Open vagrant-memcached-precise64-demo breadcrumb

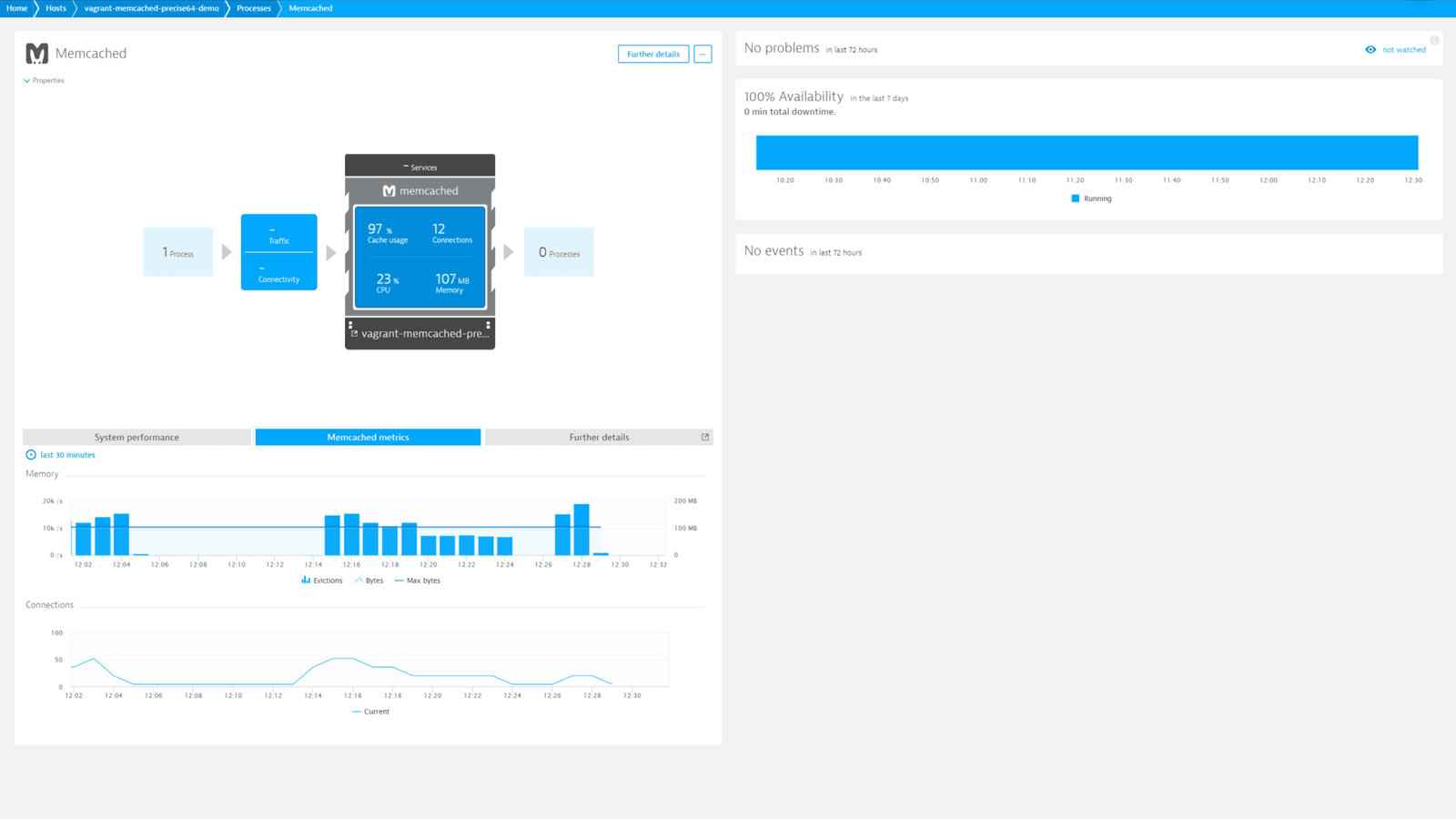[152, 8]
